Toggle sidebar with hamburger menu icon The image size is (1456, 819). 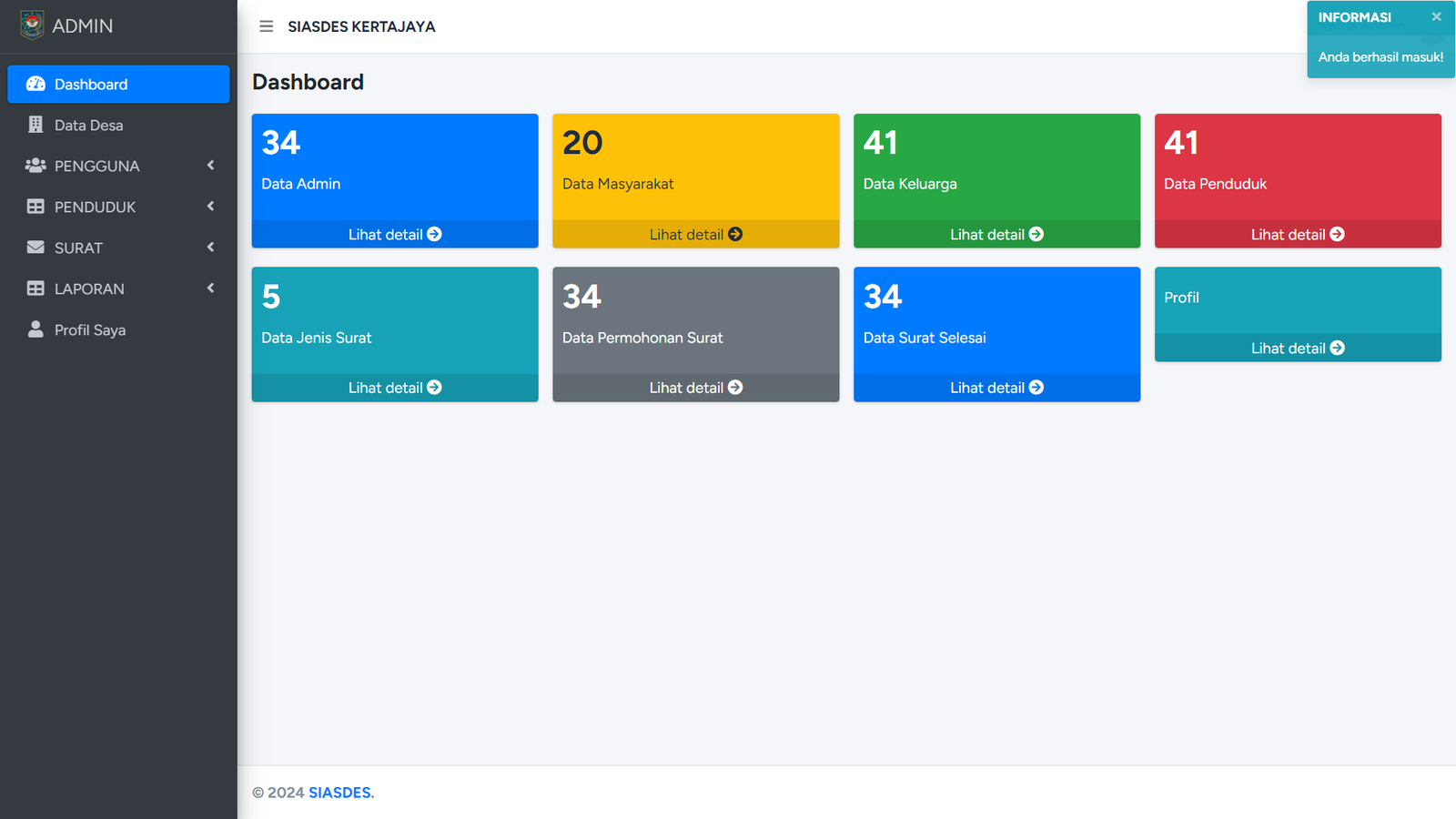click(266, 26)
